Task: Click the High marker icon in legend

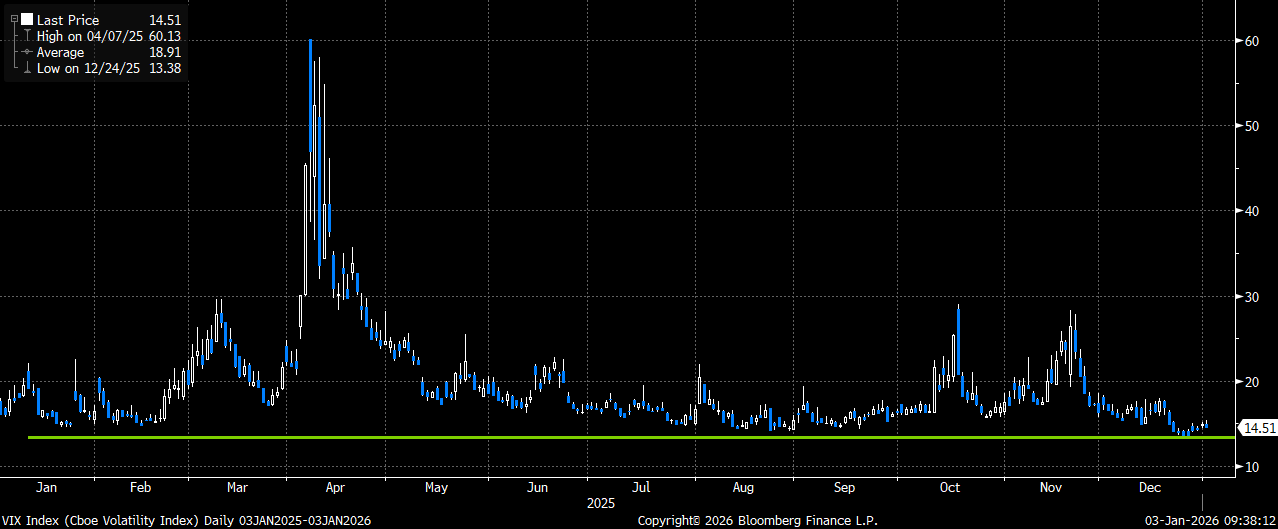Action: point(27,36)
